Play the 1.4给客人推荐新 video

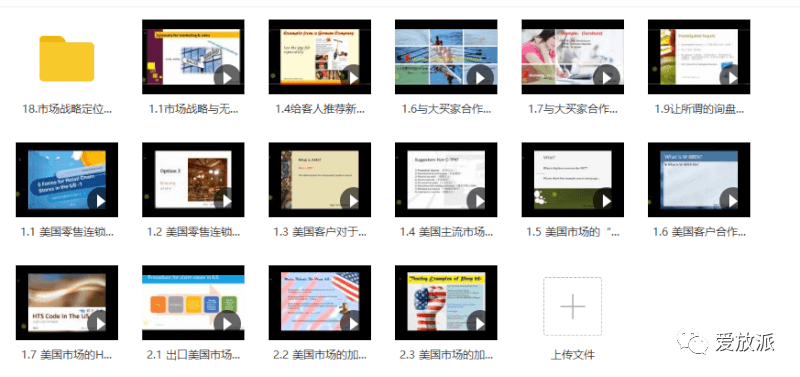353,78
